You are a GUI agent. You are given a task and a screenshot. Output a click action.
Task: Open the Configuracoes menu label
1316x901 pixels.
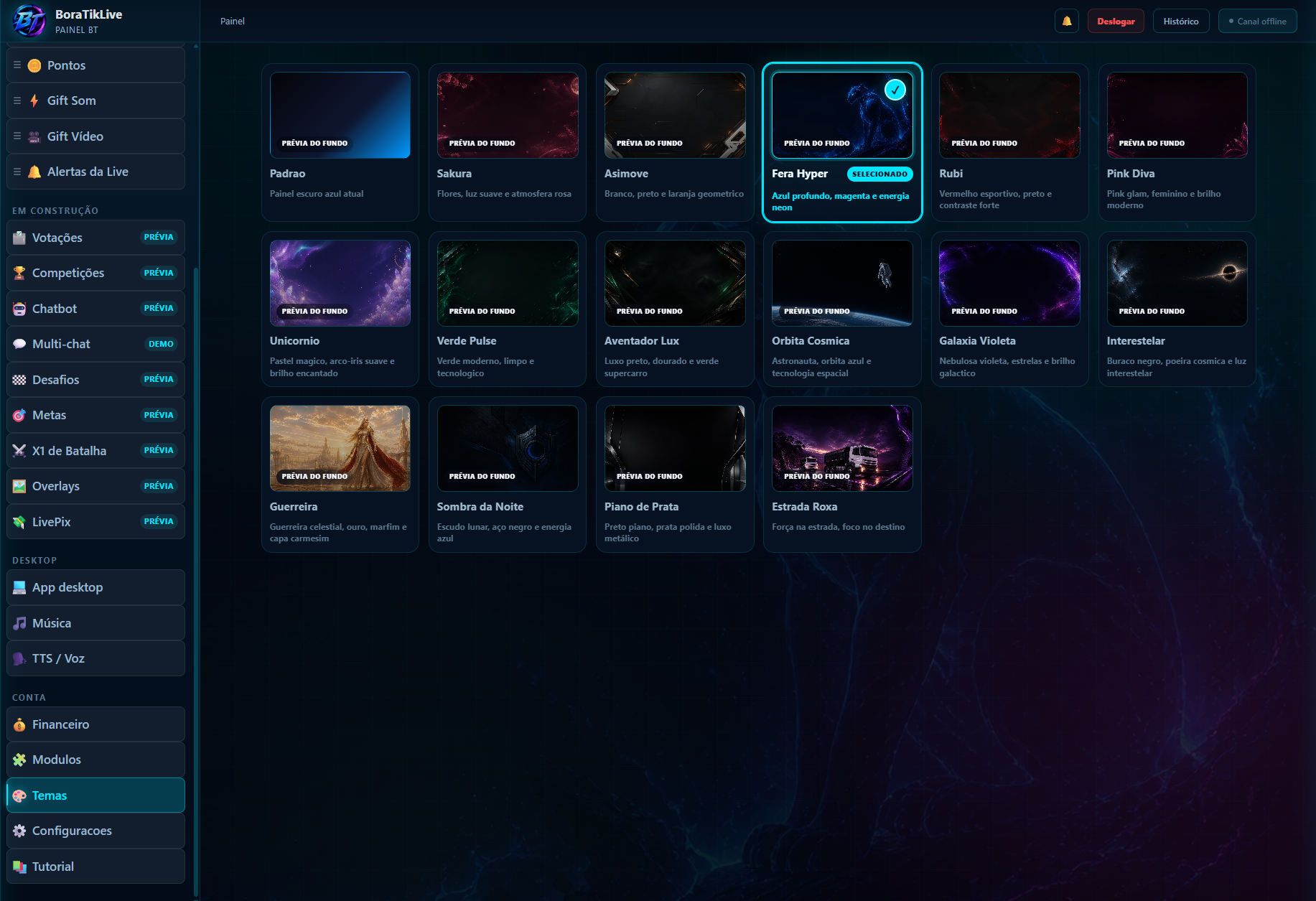click(x=72, y=831)
